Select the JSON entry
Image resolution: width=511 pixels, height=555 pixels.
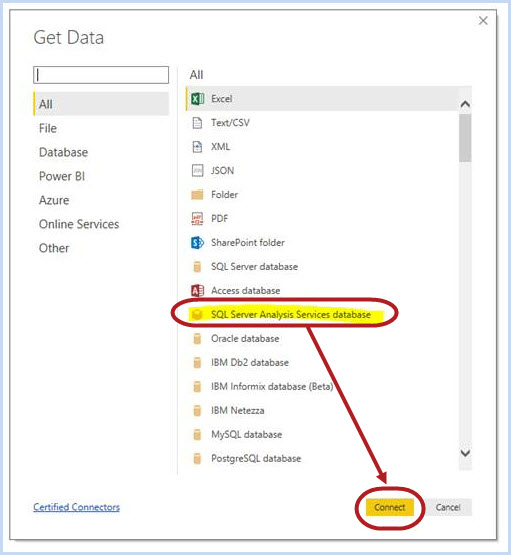pos(322,171)
